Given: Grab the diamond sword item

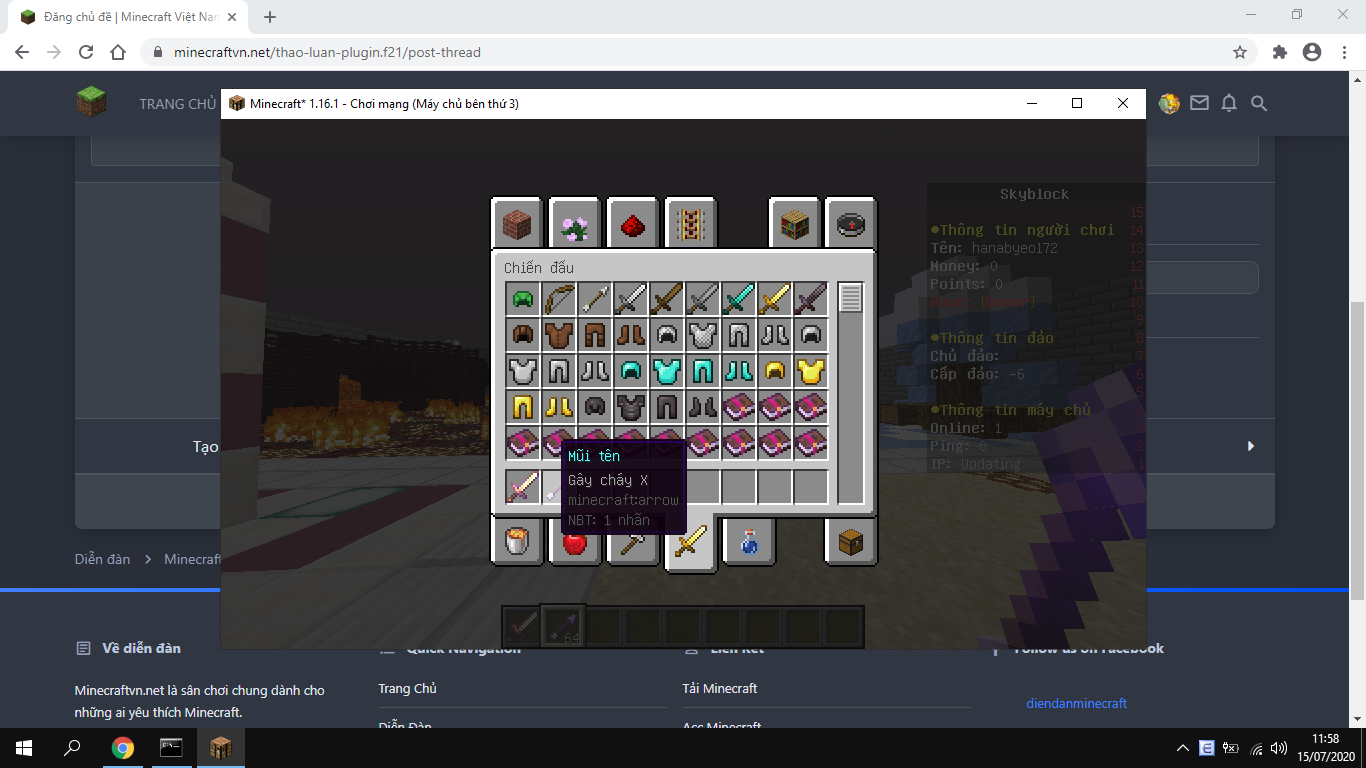Looking at the screenshot, I should [x=739, y=299].
